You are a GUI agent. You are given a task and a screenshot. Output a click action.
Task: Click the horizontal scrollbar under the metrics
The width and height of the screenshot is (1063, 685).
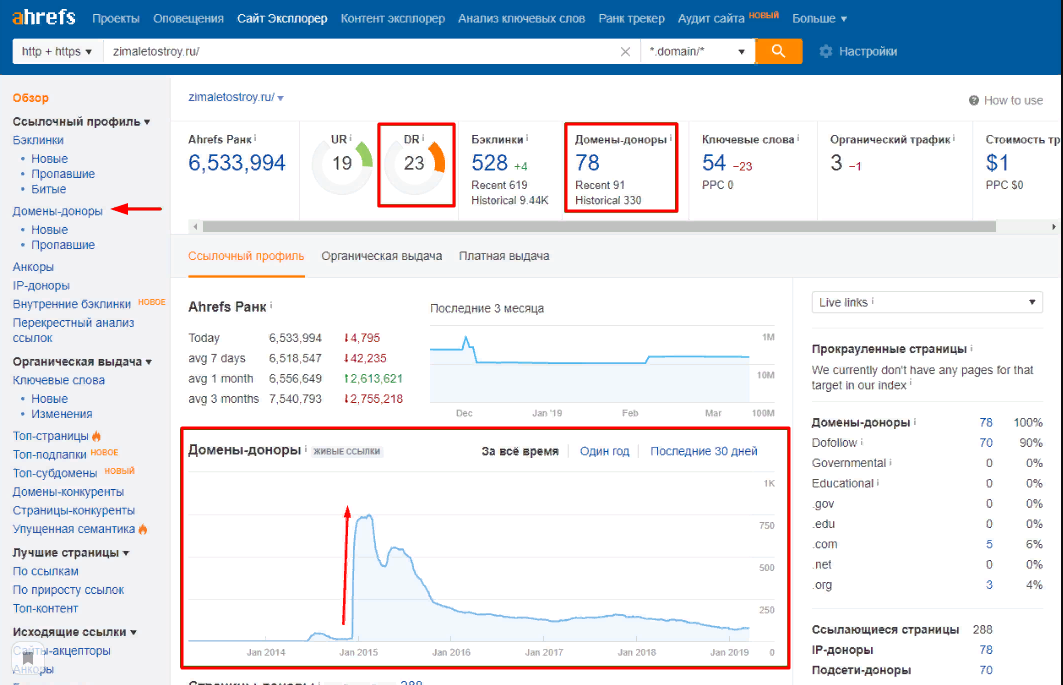(x=599, y=227)
